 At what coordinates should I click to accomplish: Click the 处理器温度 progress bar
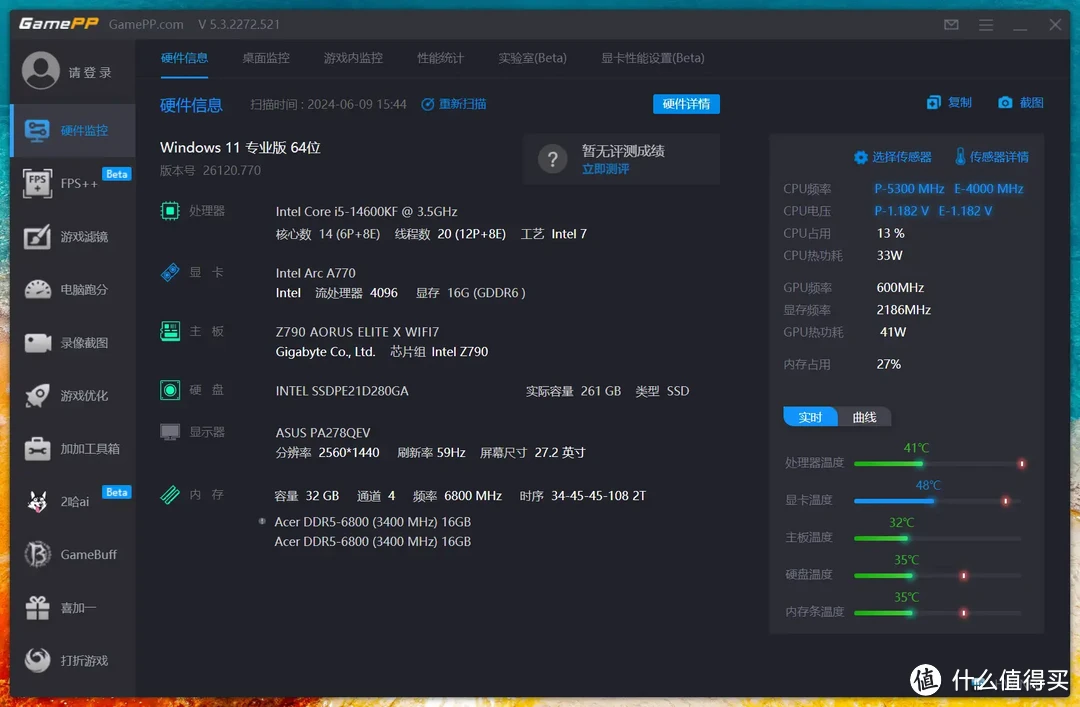(939, 464)
